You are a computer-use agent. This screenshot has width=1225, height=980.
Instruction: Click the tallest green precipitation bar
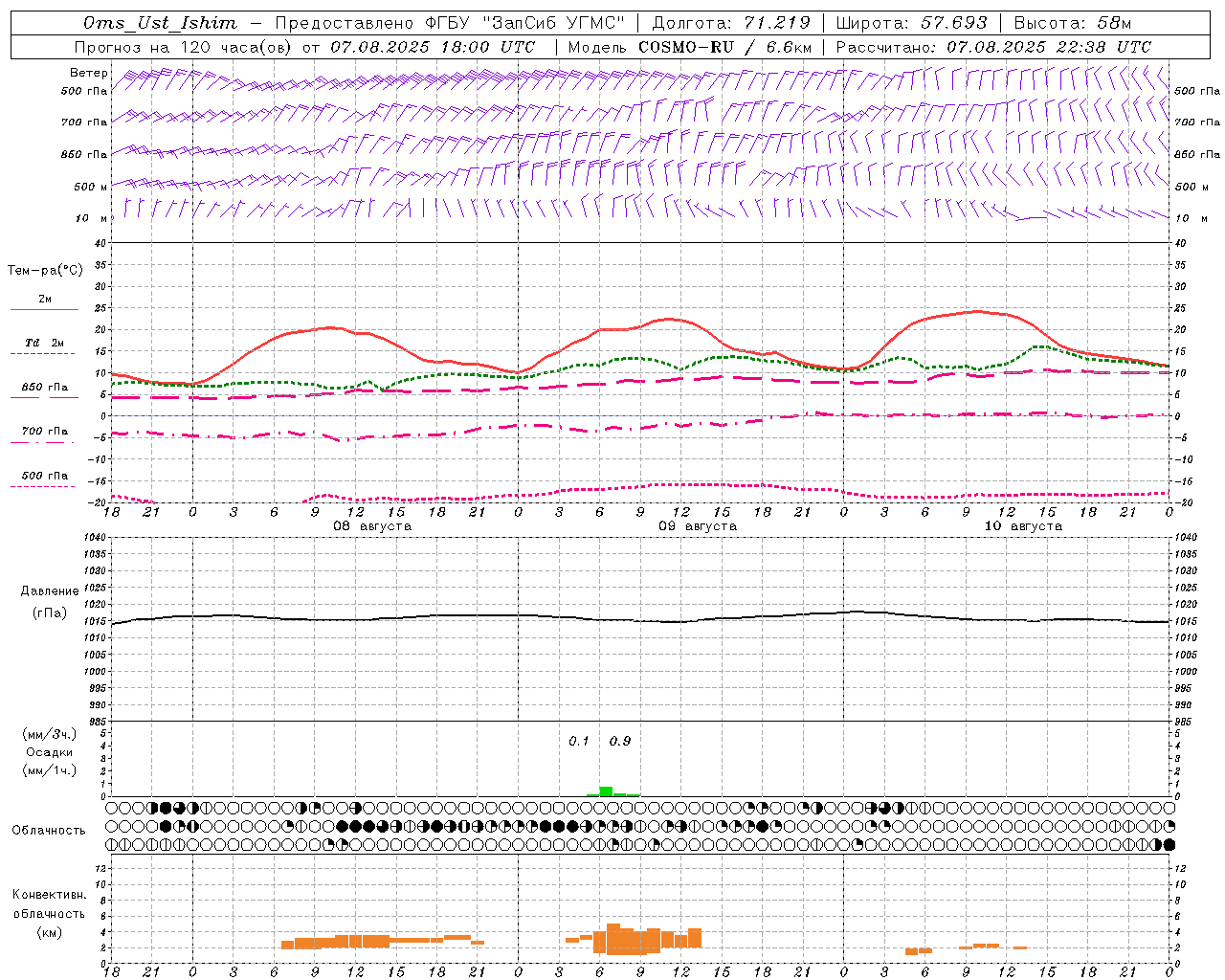coord(606,791)
